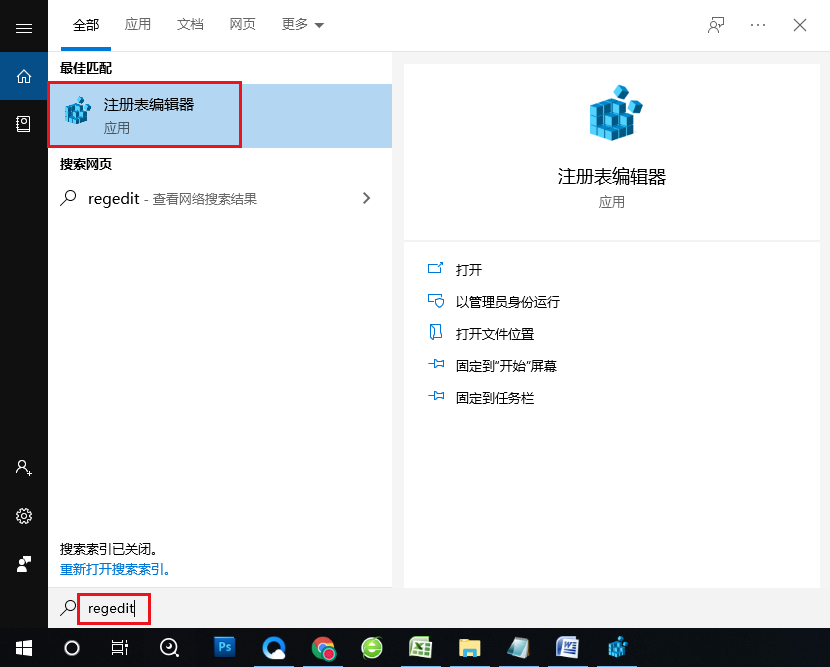Choose 固定到任务栏
The image size is (830, 667).
click(495, 398)
